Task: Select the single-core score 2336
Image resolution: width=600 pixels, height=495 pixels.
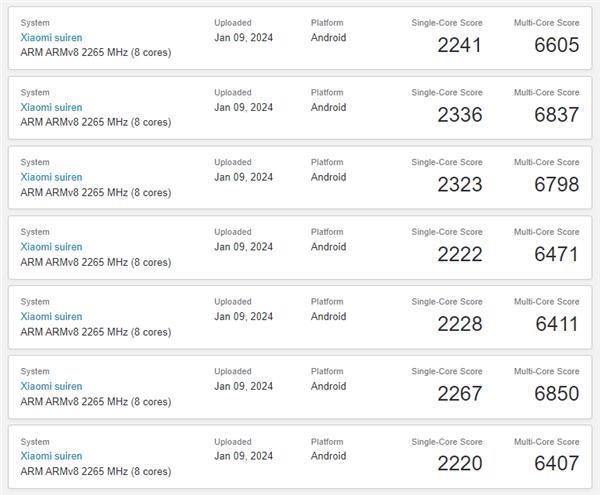Action: [x=459, y=115]
